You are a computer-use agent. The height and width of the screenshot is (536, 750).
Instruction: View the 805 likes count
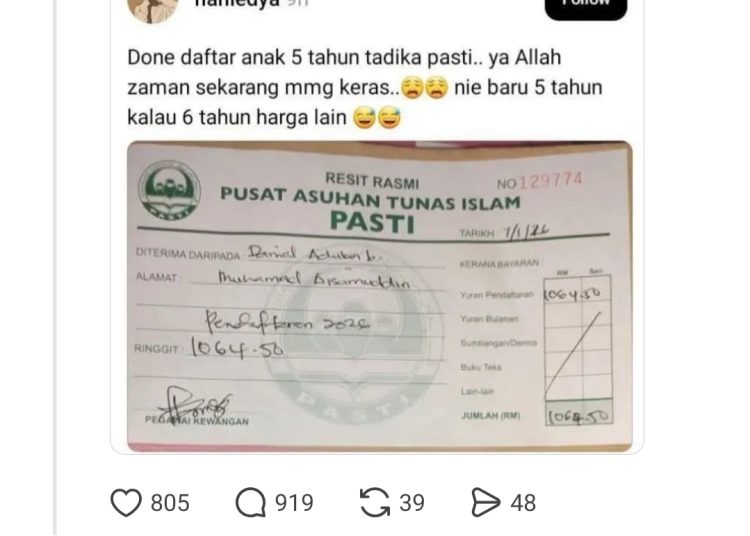[170, 503]
